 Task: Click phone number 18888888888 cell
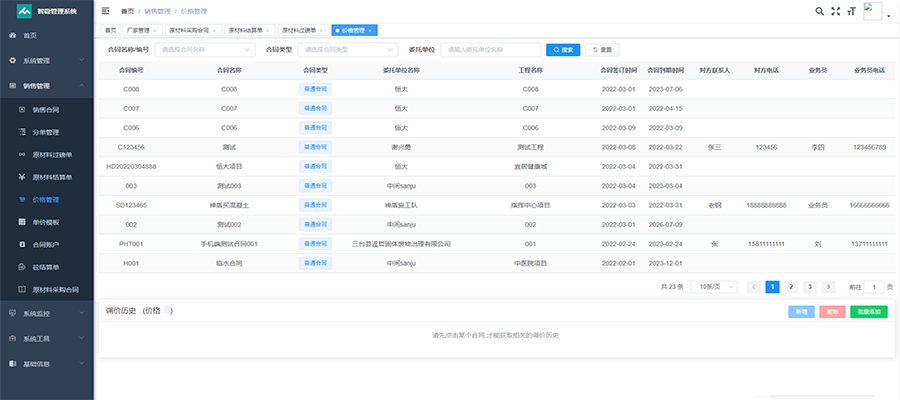[x=766, y=205]
